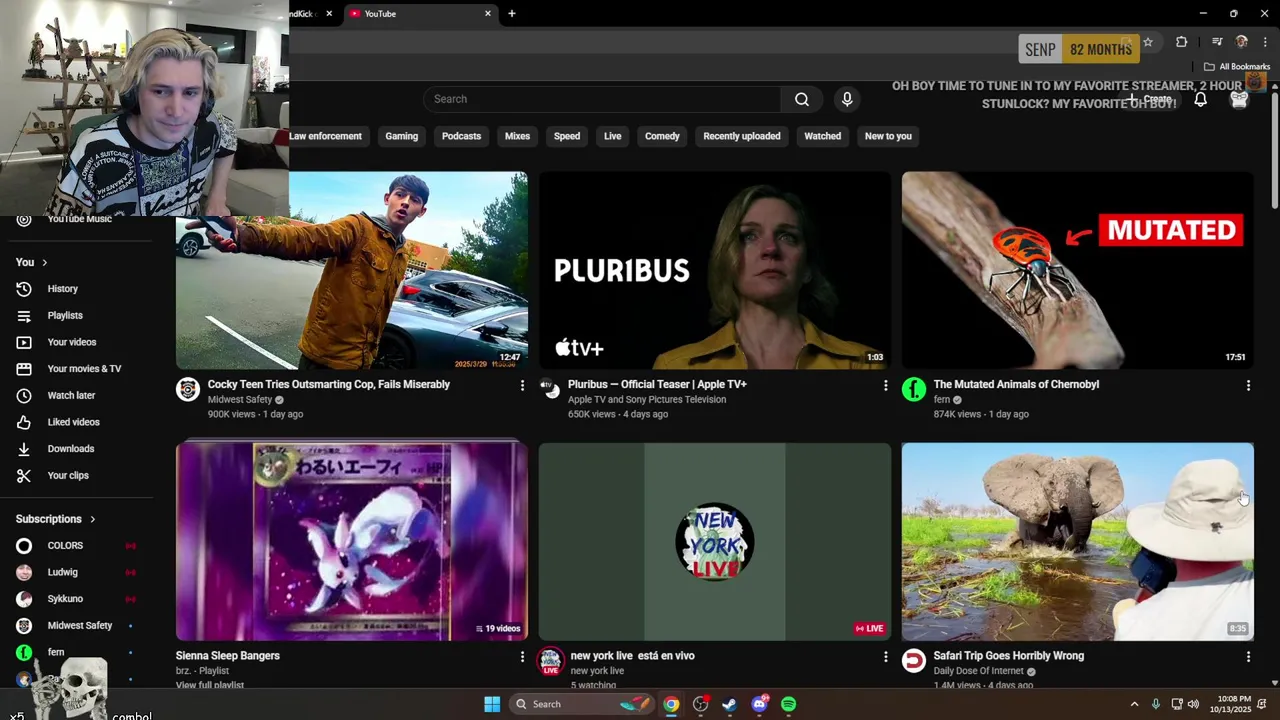Show hidden system tray icons

click(x=1134, y=704)
